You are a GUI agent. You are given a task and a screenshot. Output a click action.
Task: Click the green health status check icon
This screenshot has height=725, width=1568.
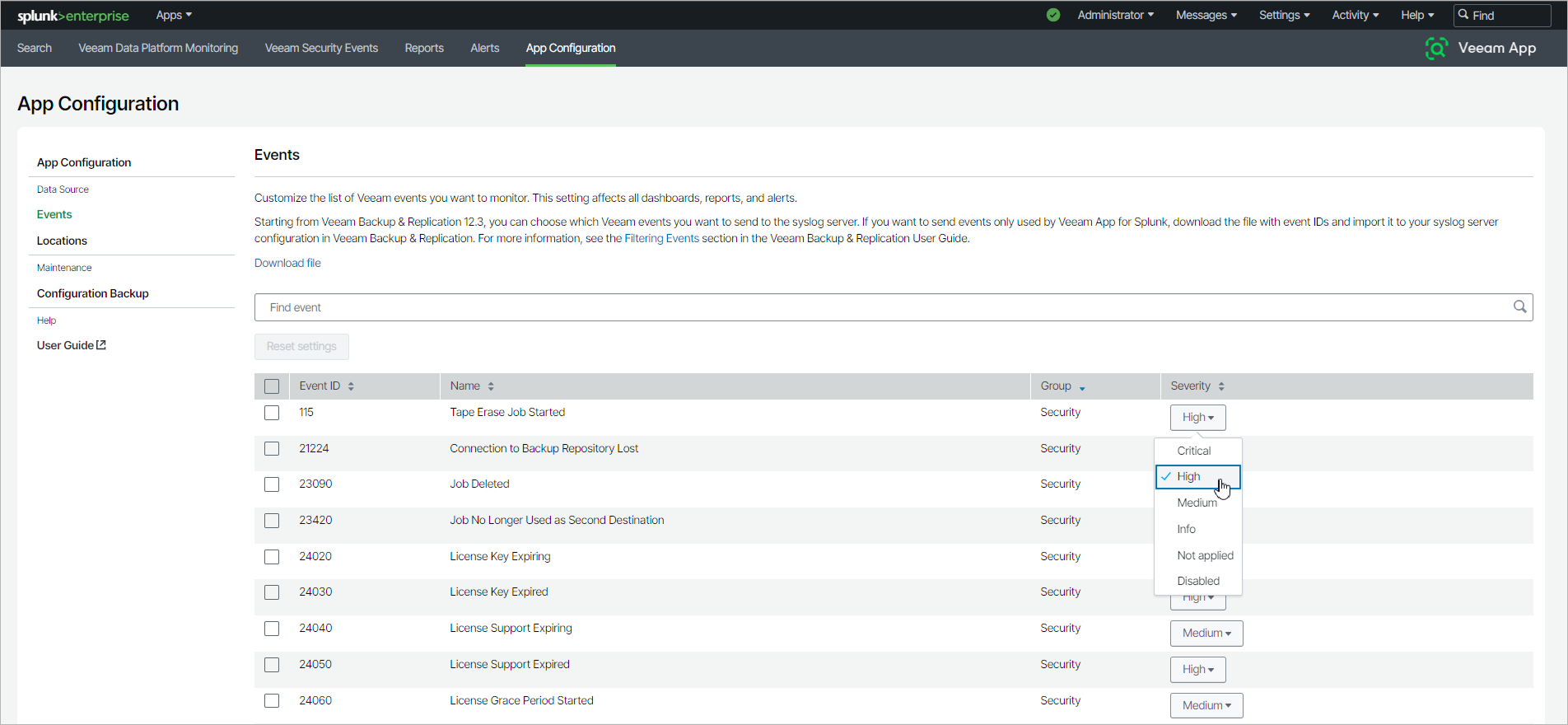click(x=1053, y=15)
